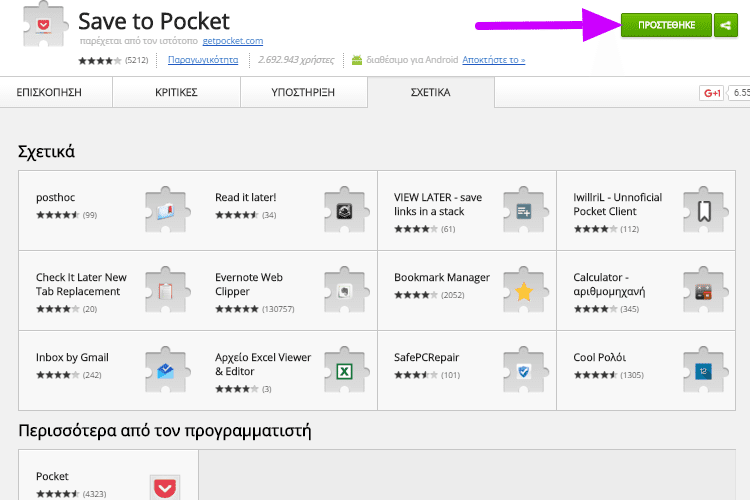This screenshot has width=750, height=500.
Task: Open the Read it later! title
Action: click(245, 198)
